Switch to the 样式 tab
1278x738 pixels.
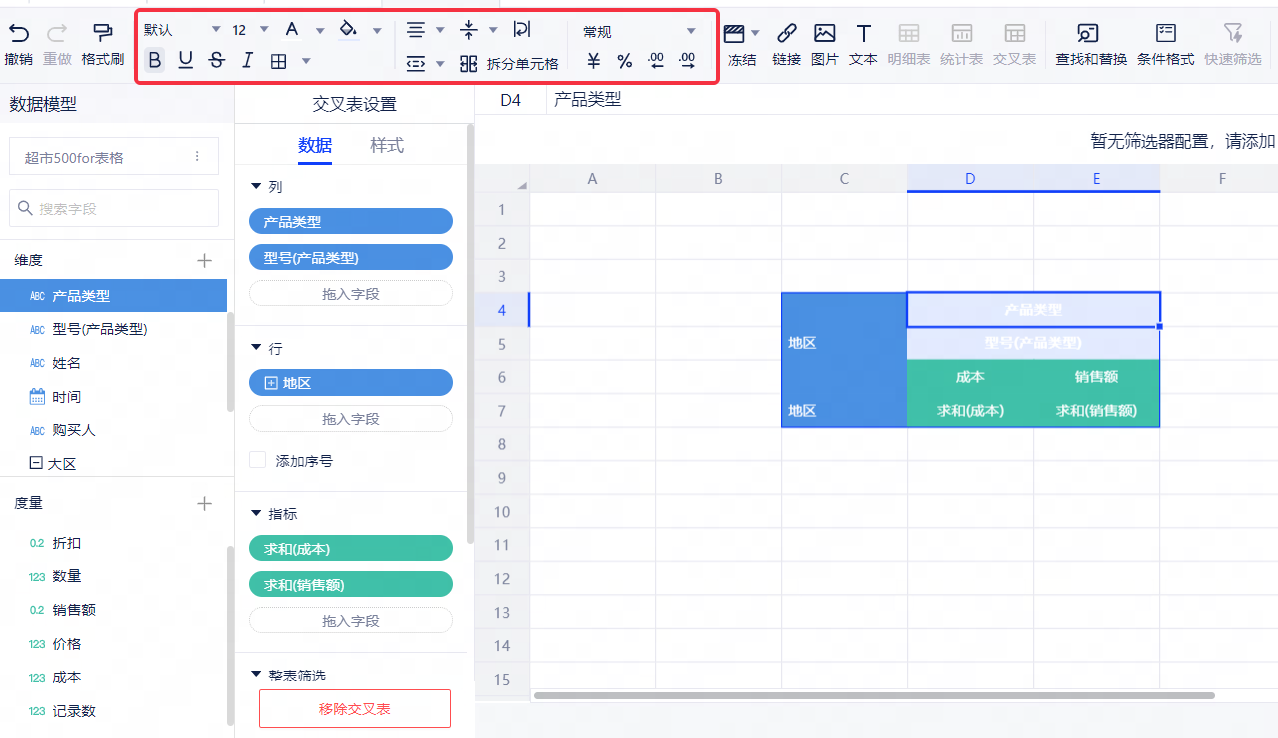pos(387,146)
